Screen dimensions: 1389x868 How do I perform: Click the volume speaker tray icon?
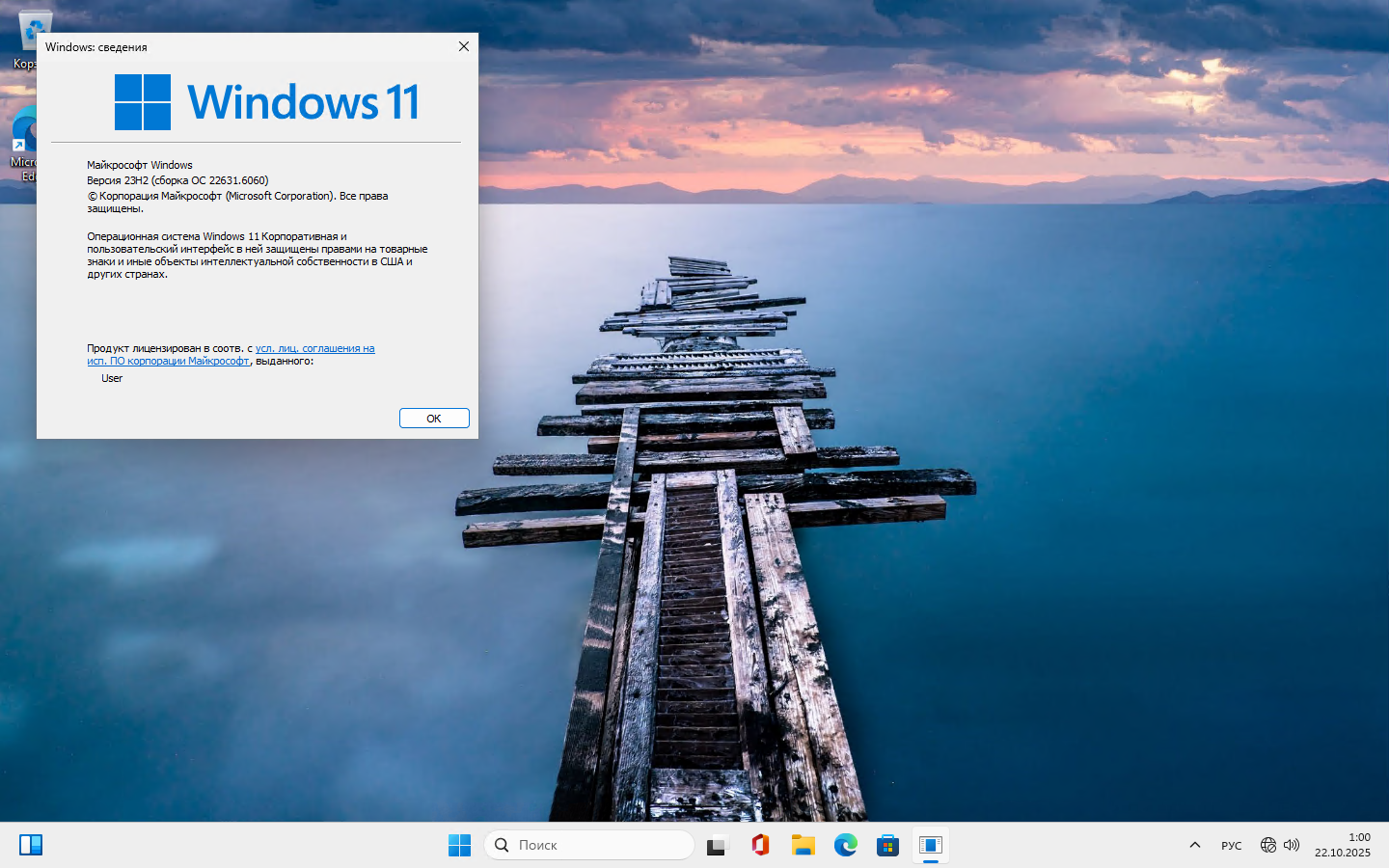click(1292, 845)
